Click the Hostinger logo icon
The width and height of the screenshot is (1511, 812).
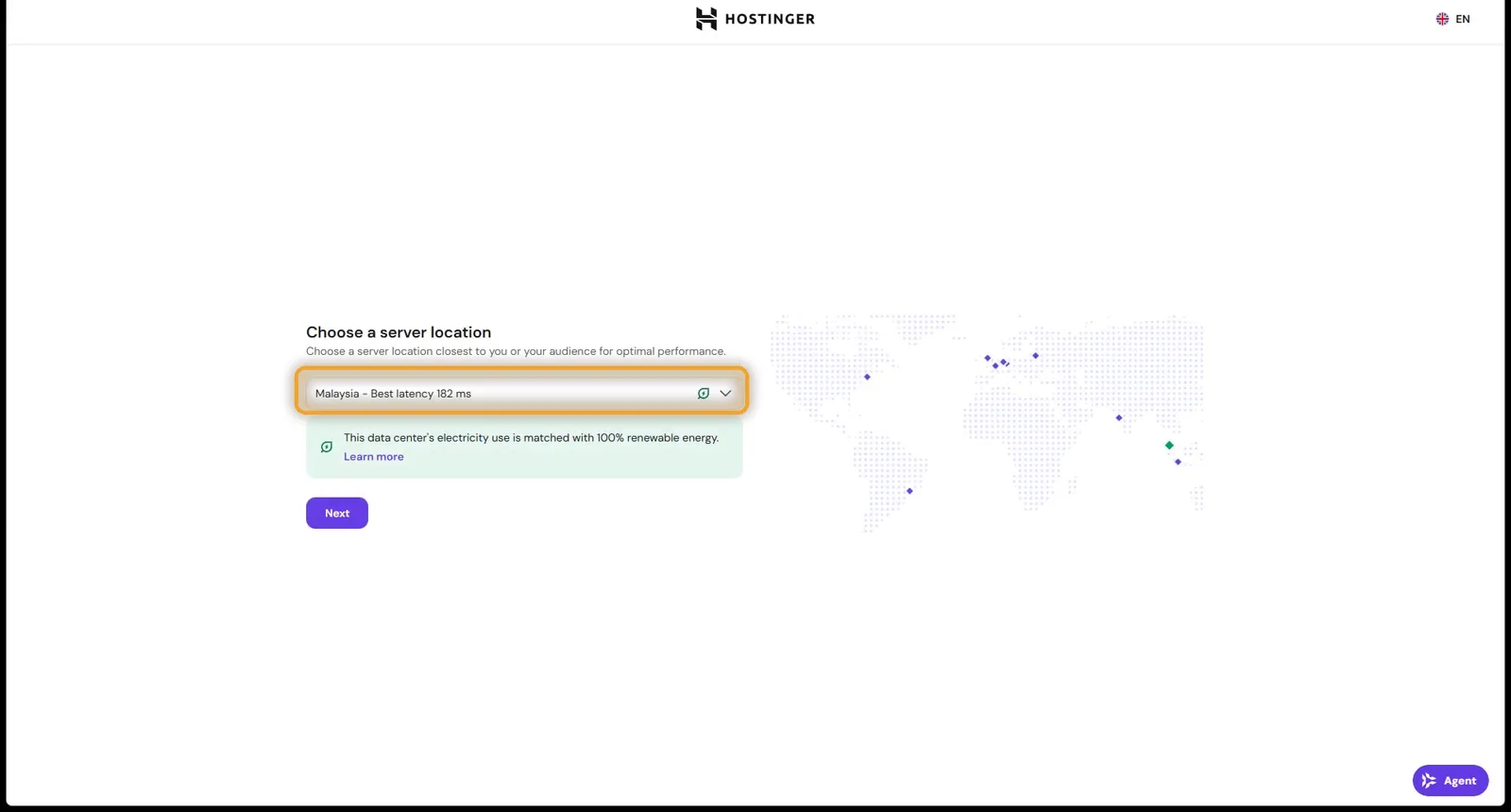tap(706, 19)
